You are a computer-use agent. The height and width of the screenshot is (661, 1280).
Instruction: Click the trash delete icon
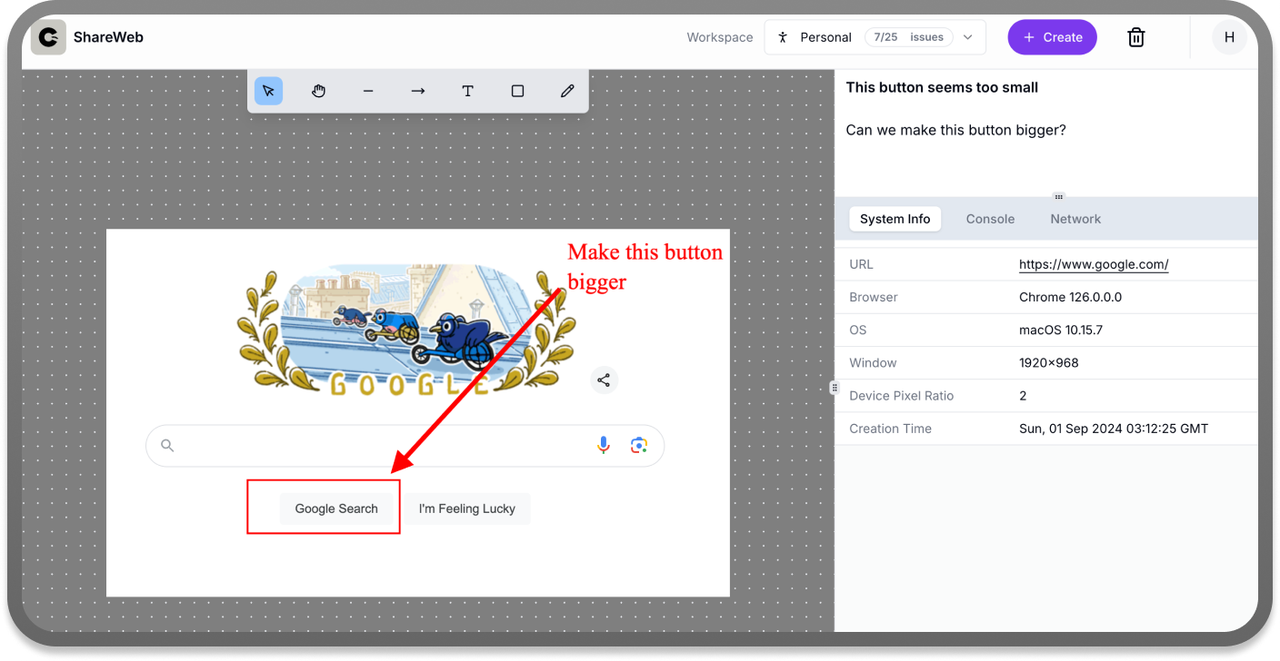1136,38
